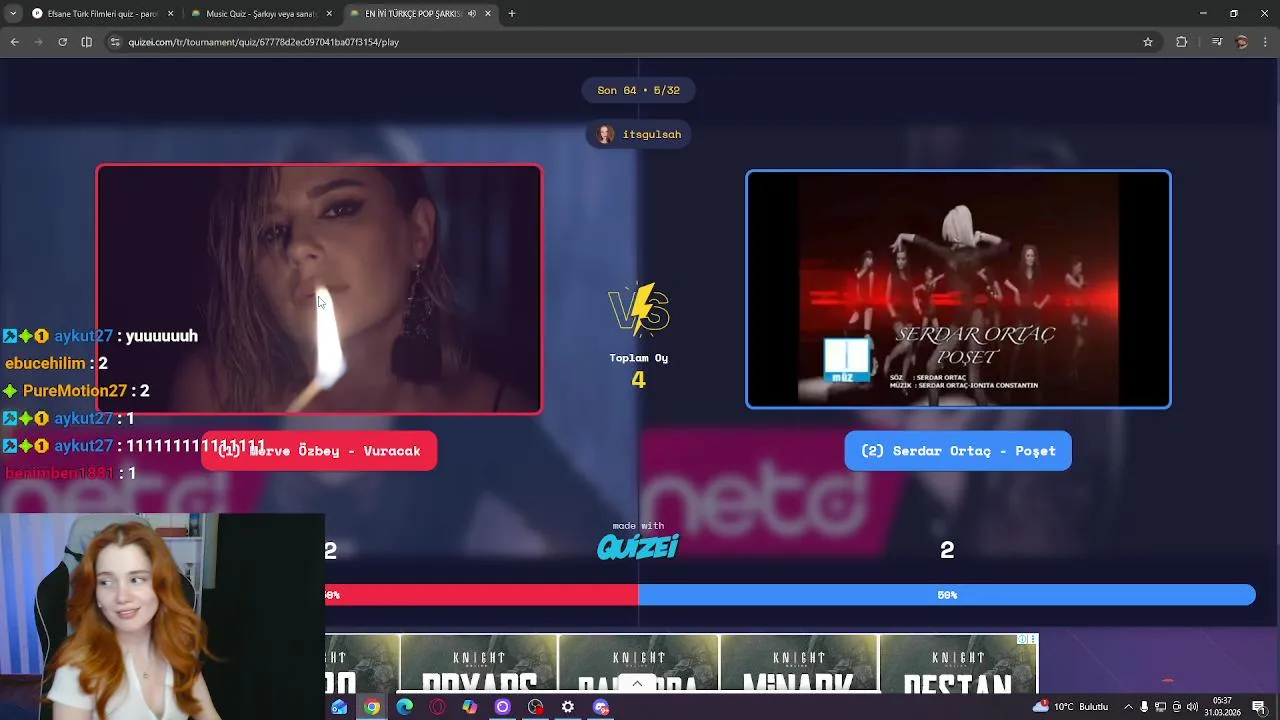1280x720 pixels.
Task: Open Copilot from the taskbar
Action: tap(470, 707)
